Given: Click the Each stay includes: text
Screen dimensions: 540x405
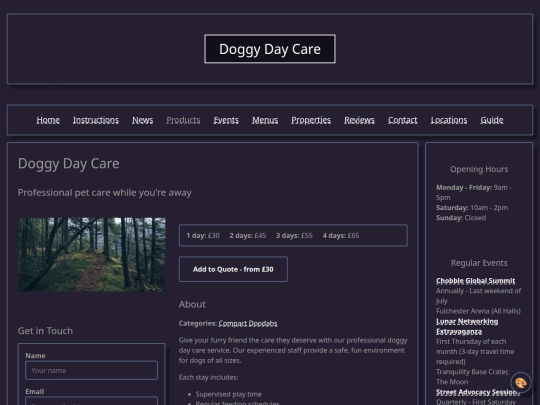Looking at the screenshot, I should click(x=208, y=377).
